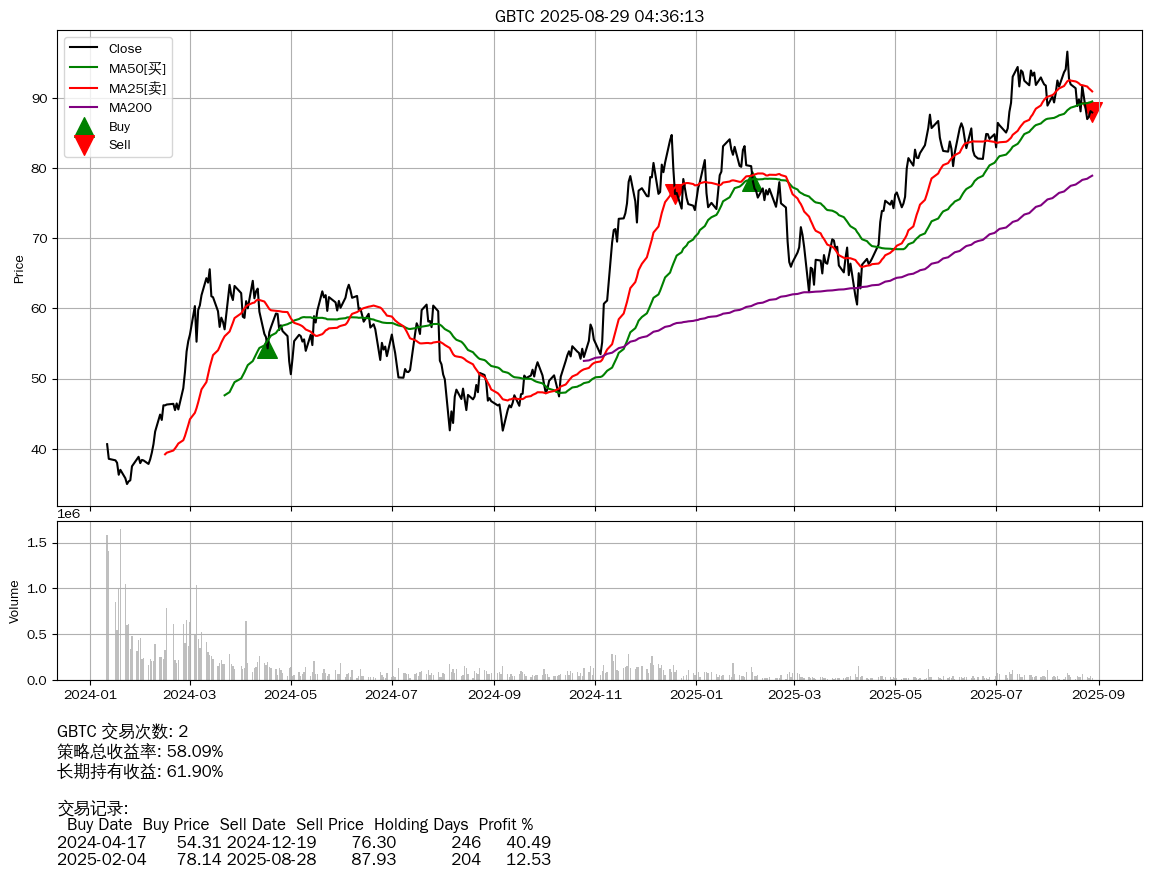Click the Volume y-axis label
This screenshot has width=1152, height=878.
14,601
